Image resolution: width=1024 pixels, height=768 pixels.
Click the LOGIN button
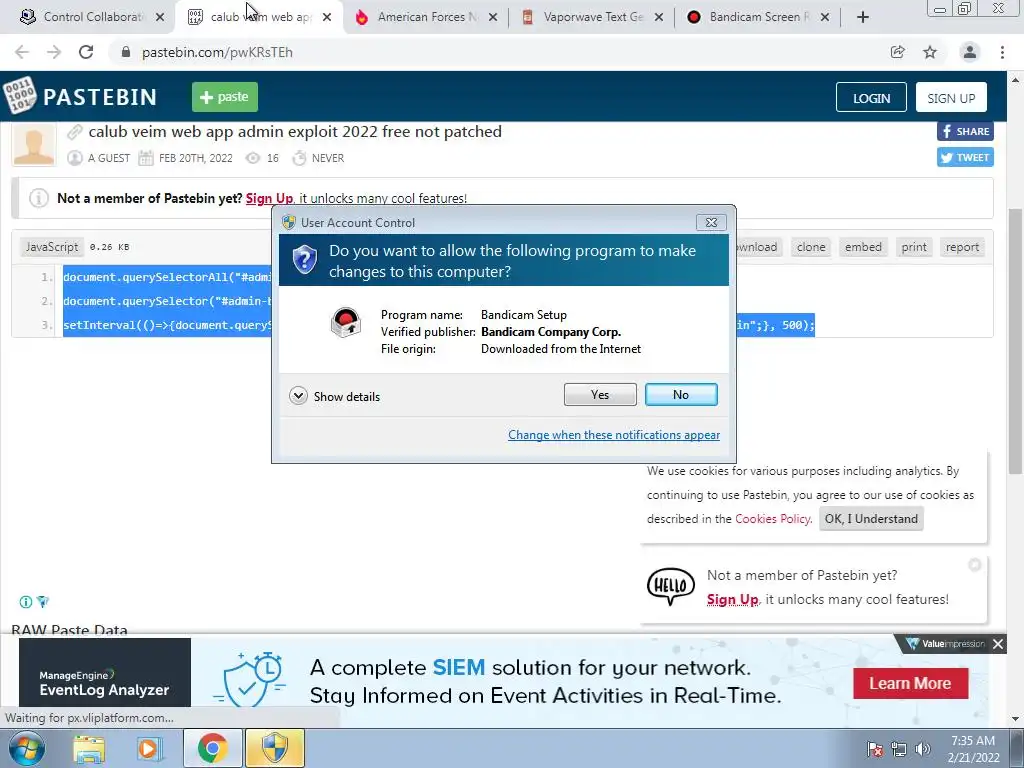(871, 98)
